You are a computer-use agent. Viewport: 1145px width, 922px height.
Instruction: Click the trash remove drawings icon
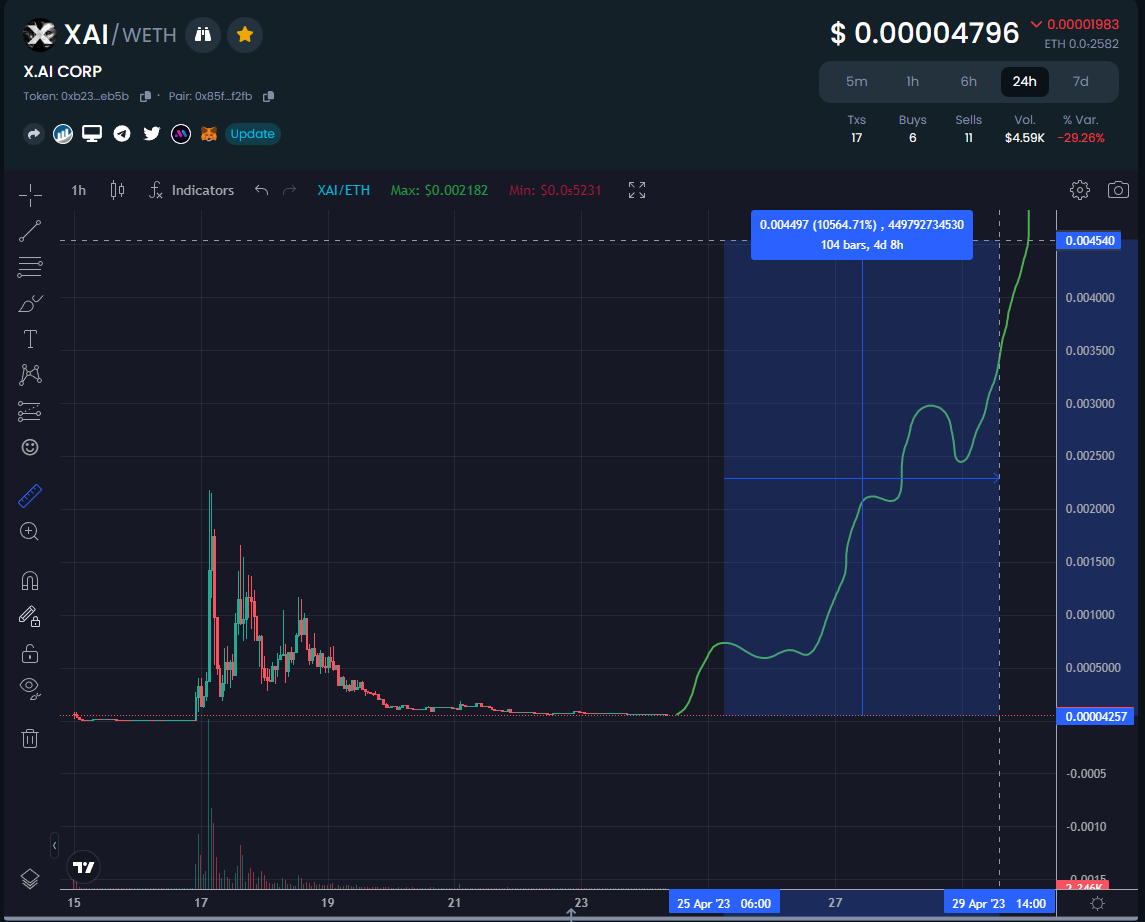(30, 738)
